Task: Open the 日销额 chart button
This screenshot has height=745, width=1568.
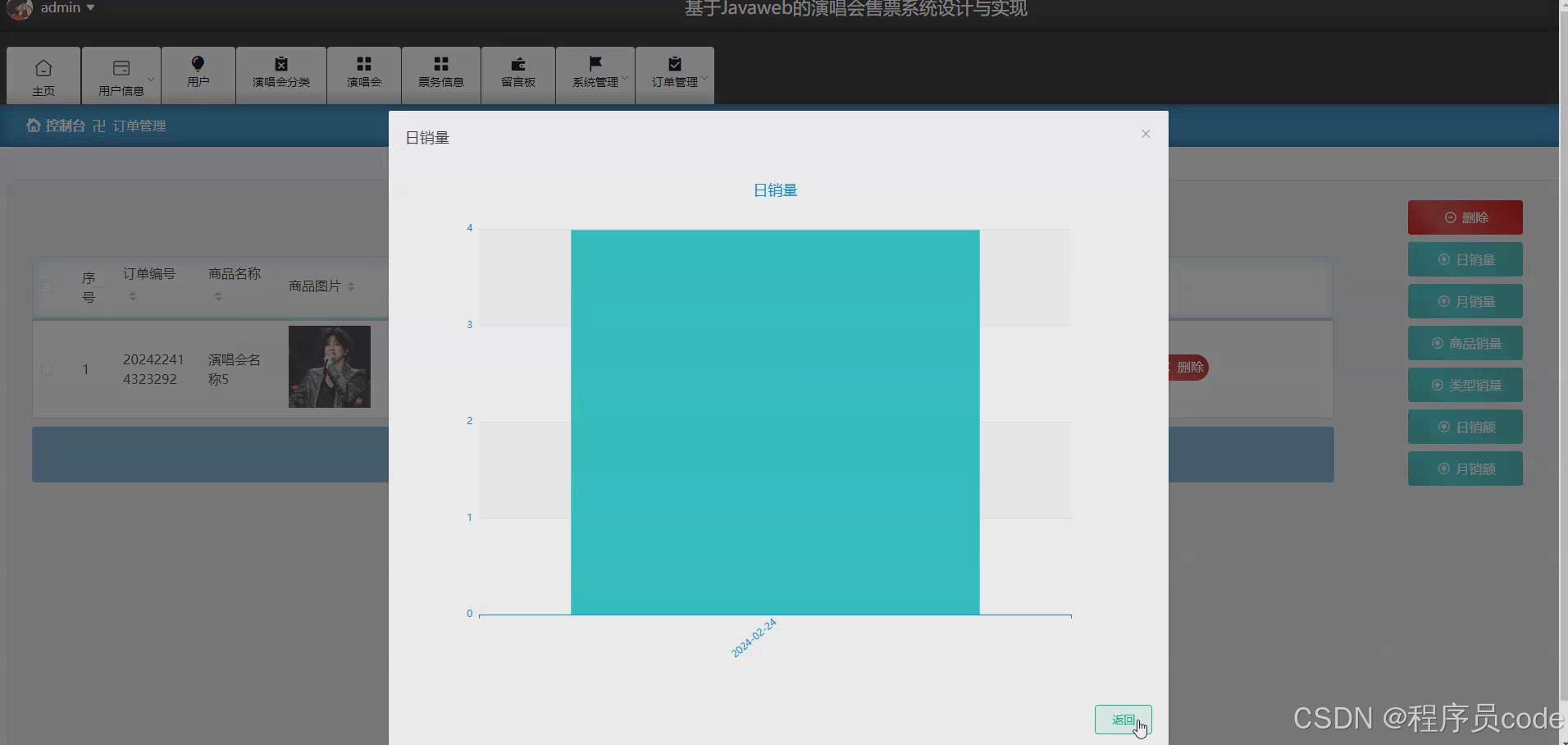Action: click(1465, 427)
